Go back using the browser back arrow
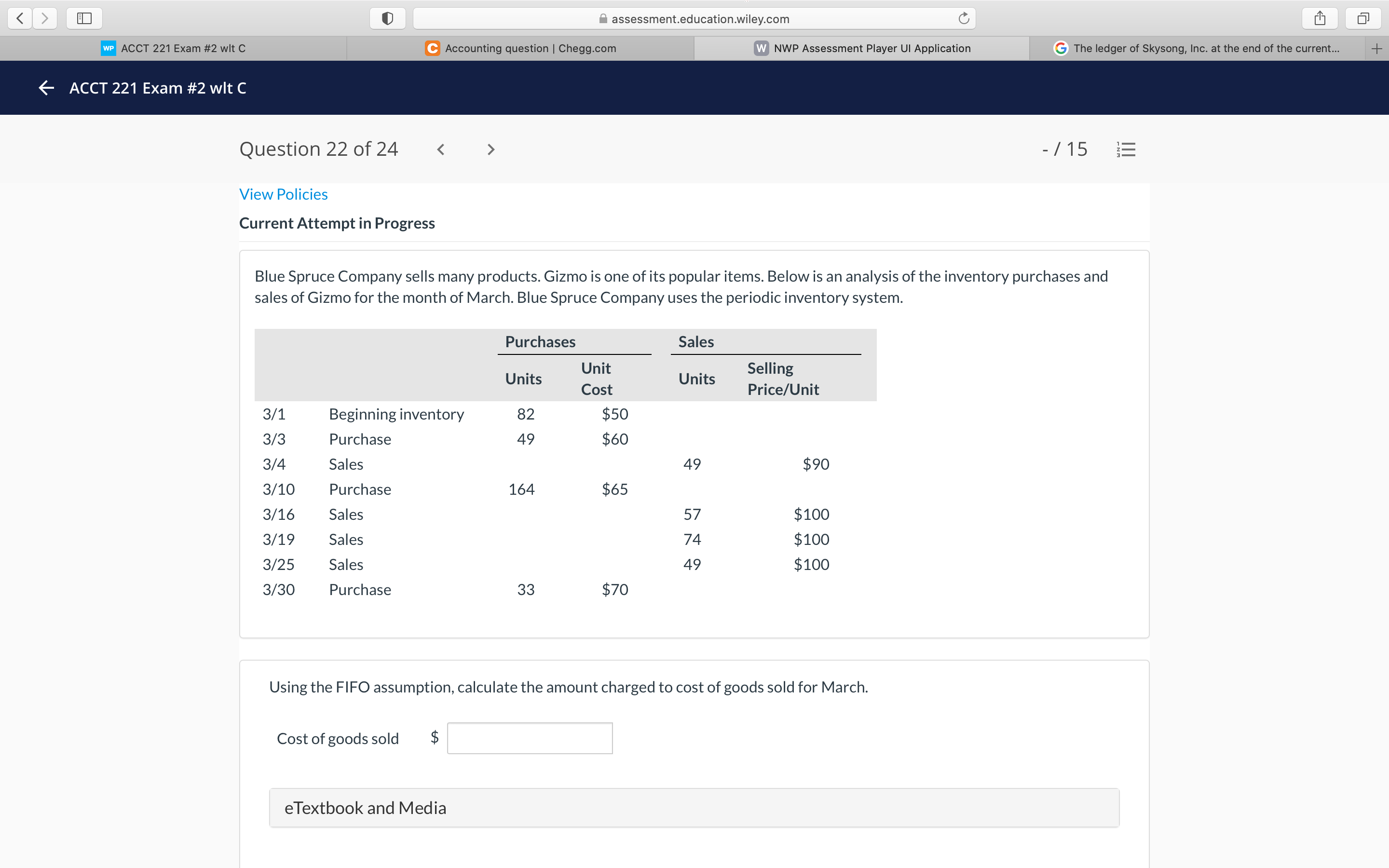Image resolution: width=1389 pixels, height=868 pixels. [19, 18]
